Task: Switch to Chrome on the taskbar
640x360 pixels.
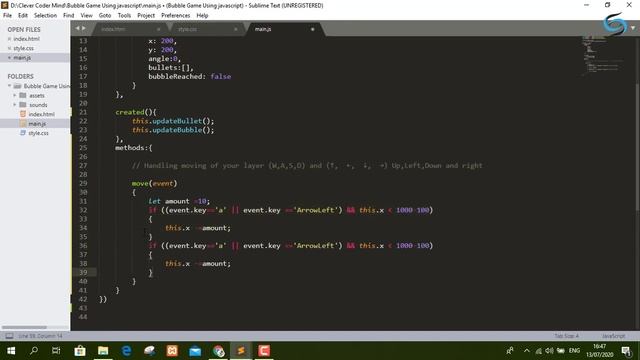Action: 218,351
